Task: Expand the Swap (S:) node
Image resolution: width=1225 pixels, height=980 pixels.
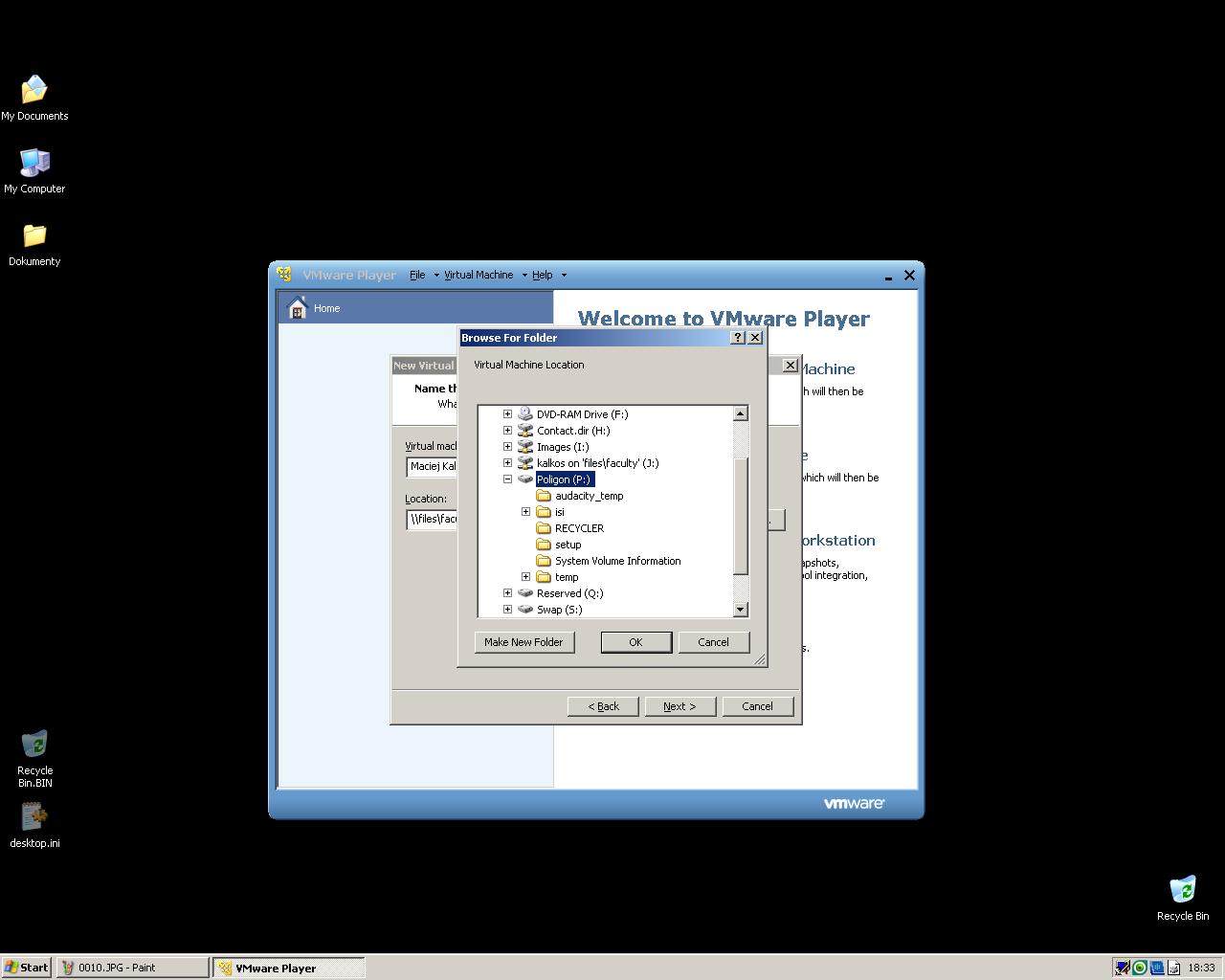Action: pos(508,610)
